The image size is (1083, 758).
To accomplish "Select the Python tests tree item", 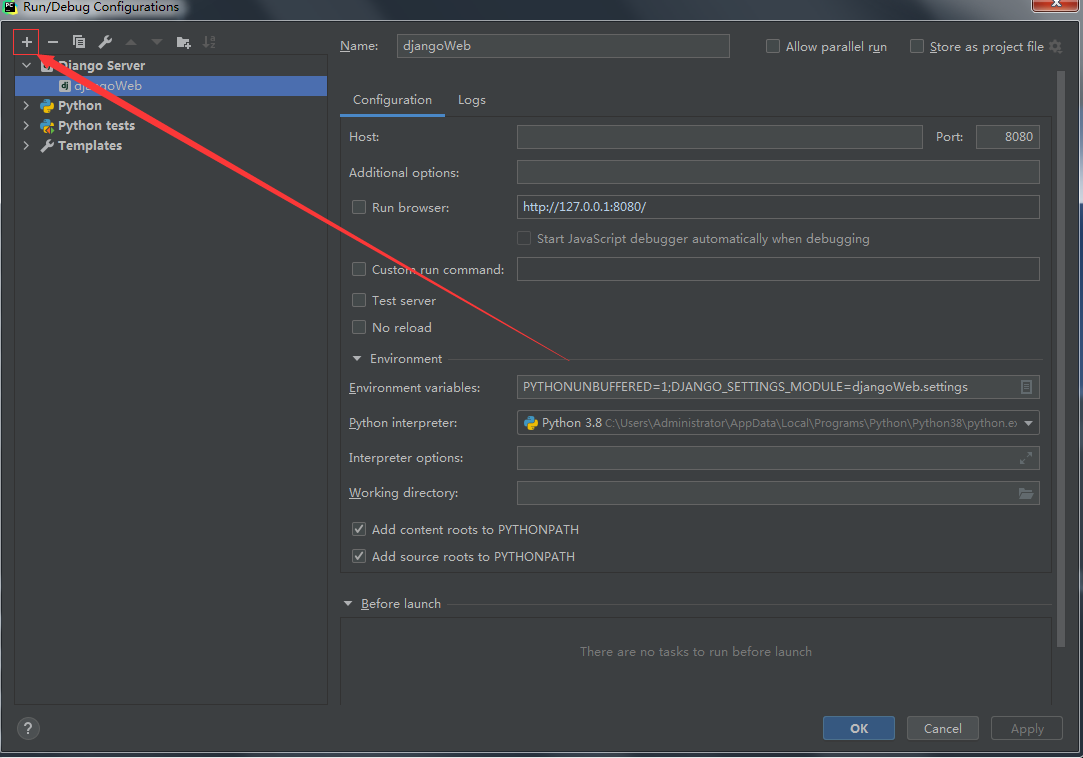I will [96, 126].
